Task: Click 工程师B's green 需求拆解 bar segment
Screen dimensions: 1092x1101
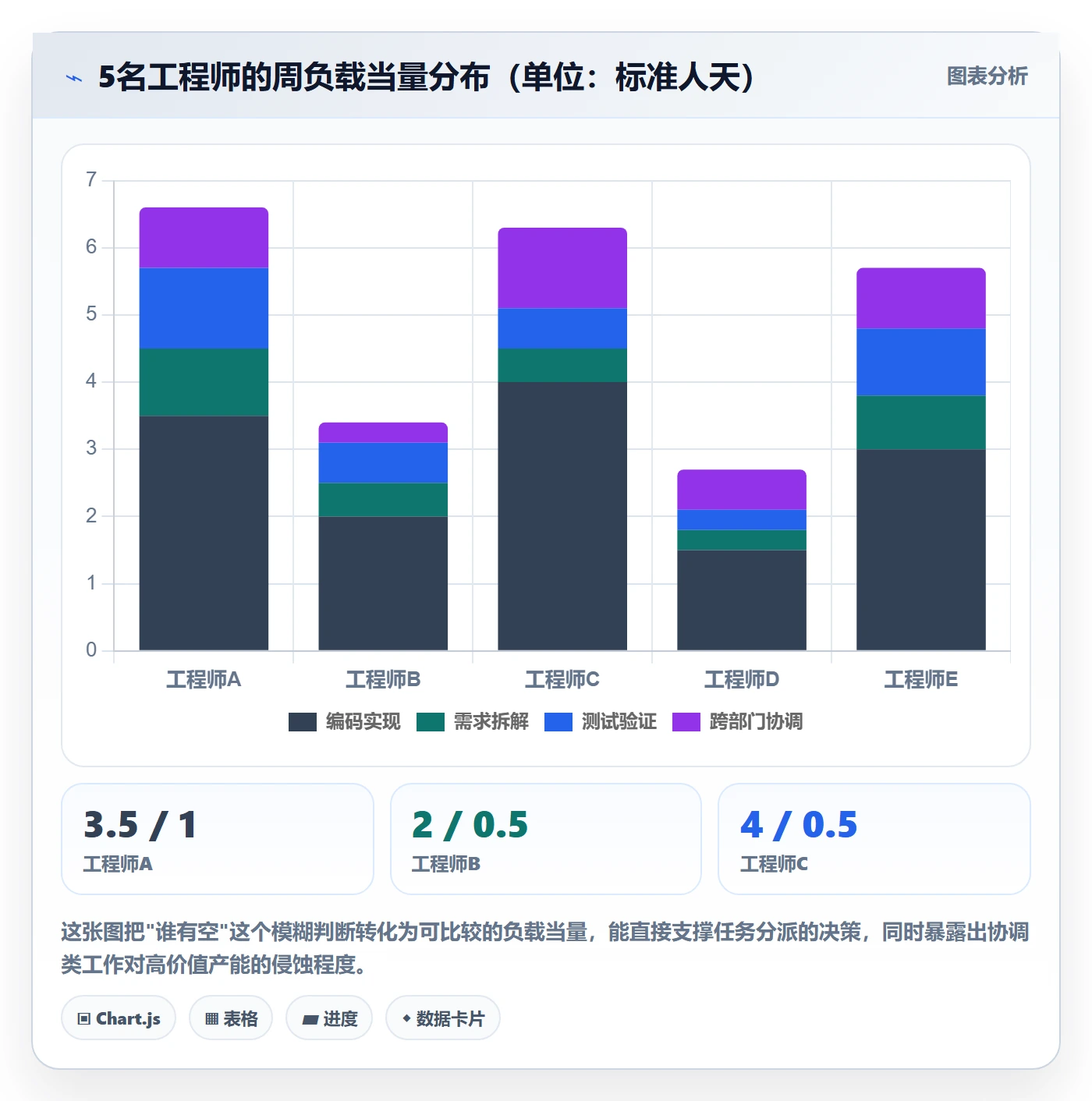Action: 383,500
